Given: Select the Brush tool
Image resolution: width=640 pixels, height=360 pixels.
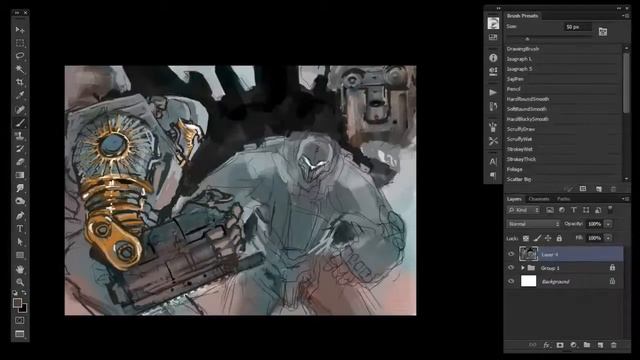Looking at the screenshot, I should point(20,122).
